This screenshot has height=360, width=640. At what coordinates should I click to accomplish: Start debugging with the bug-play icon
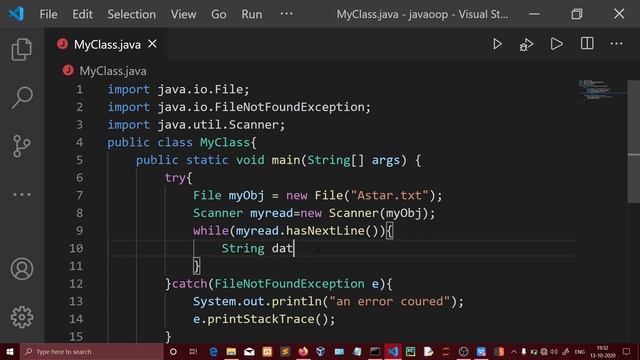pos(526,44)
